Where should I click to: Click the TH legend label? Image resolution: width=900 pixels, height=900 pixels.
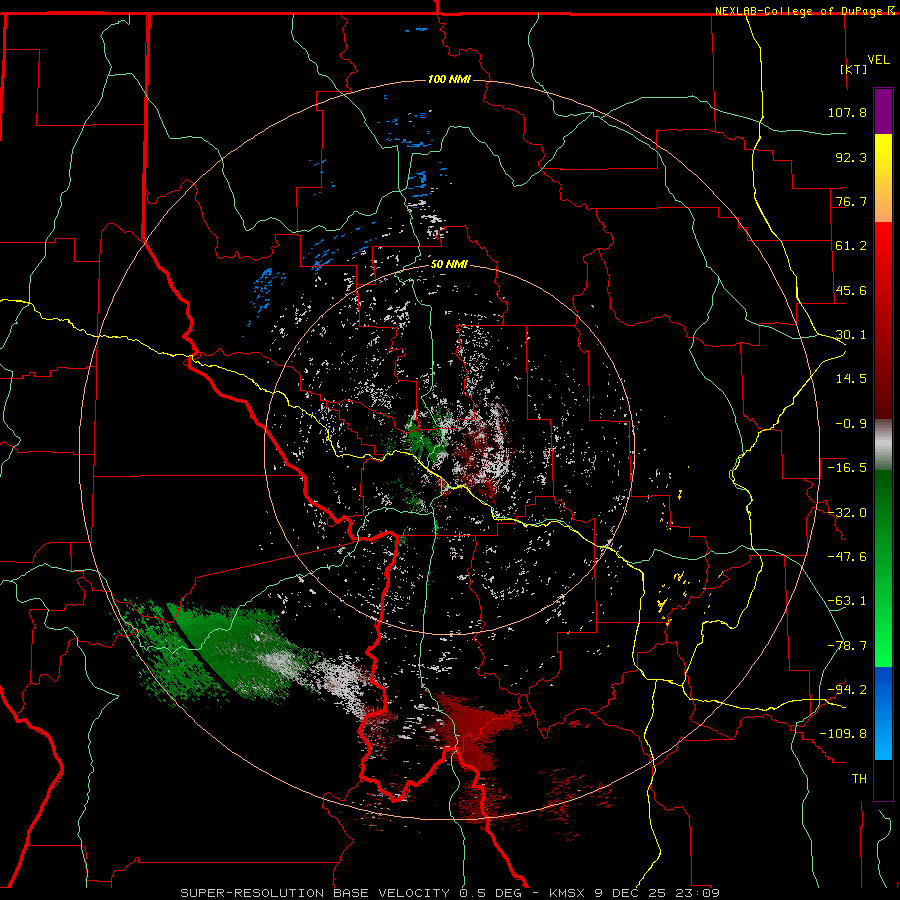point(859,779)
